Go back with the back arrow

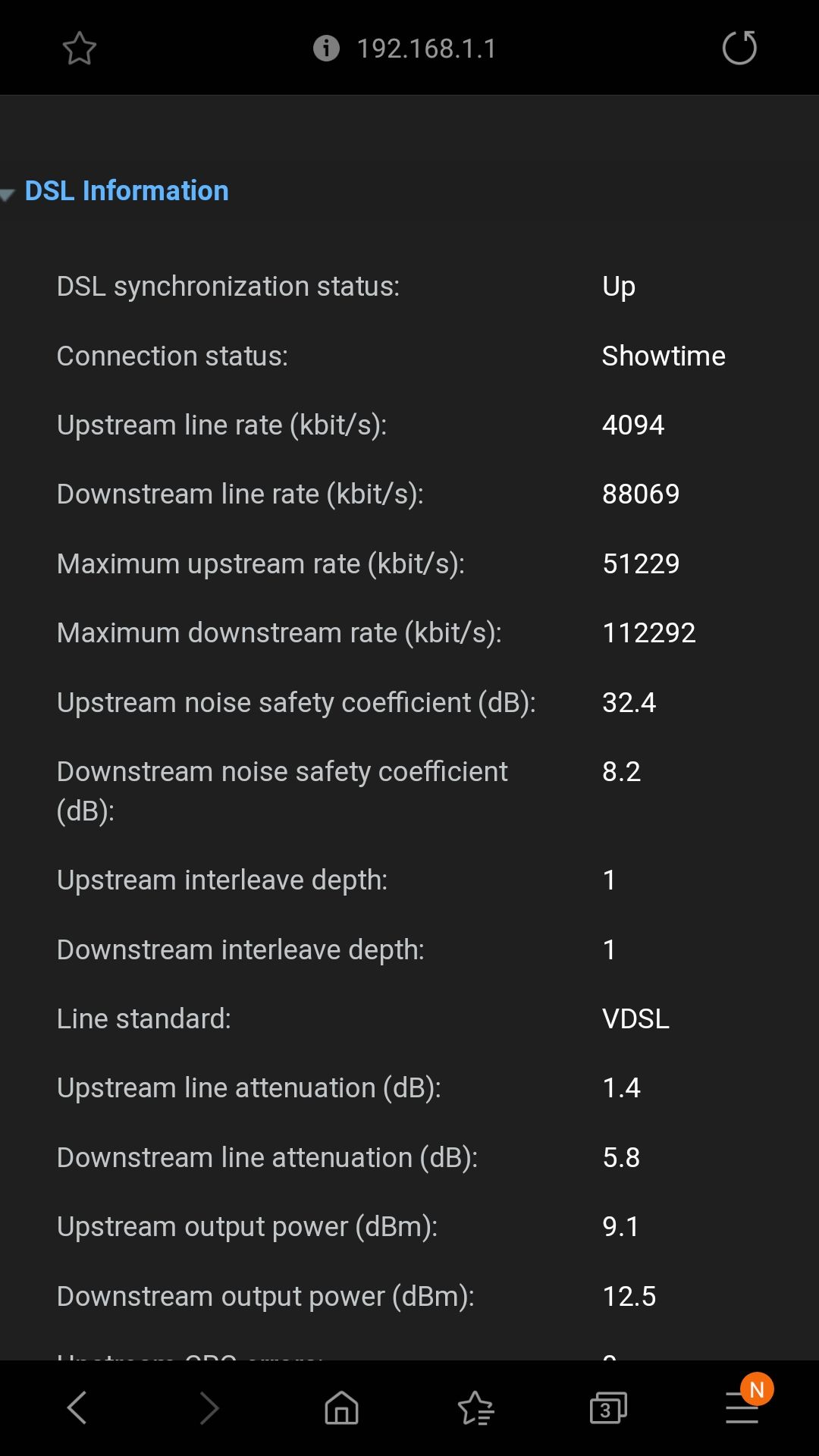coord(77,1408)
